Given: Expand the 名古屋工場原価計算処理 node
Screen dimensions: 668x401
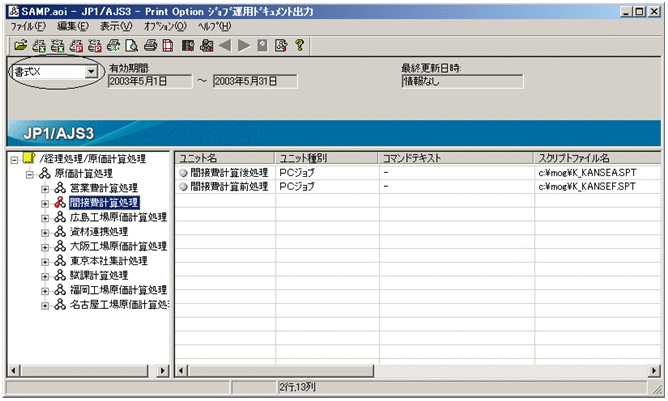Looking at the screenshot, I should coord(45,306).
